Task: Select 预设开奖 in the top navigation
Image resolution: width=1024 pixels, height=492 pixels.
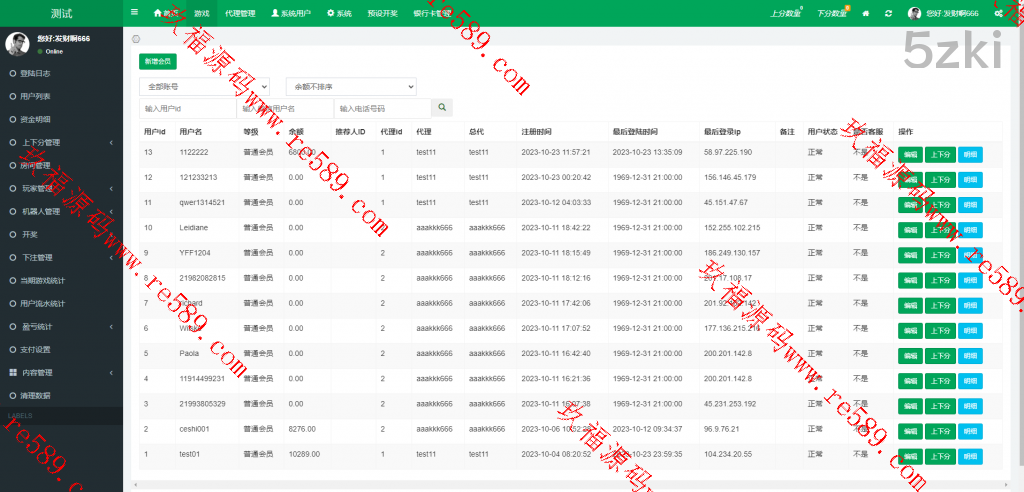Action: [382, 13]
